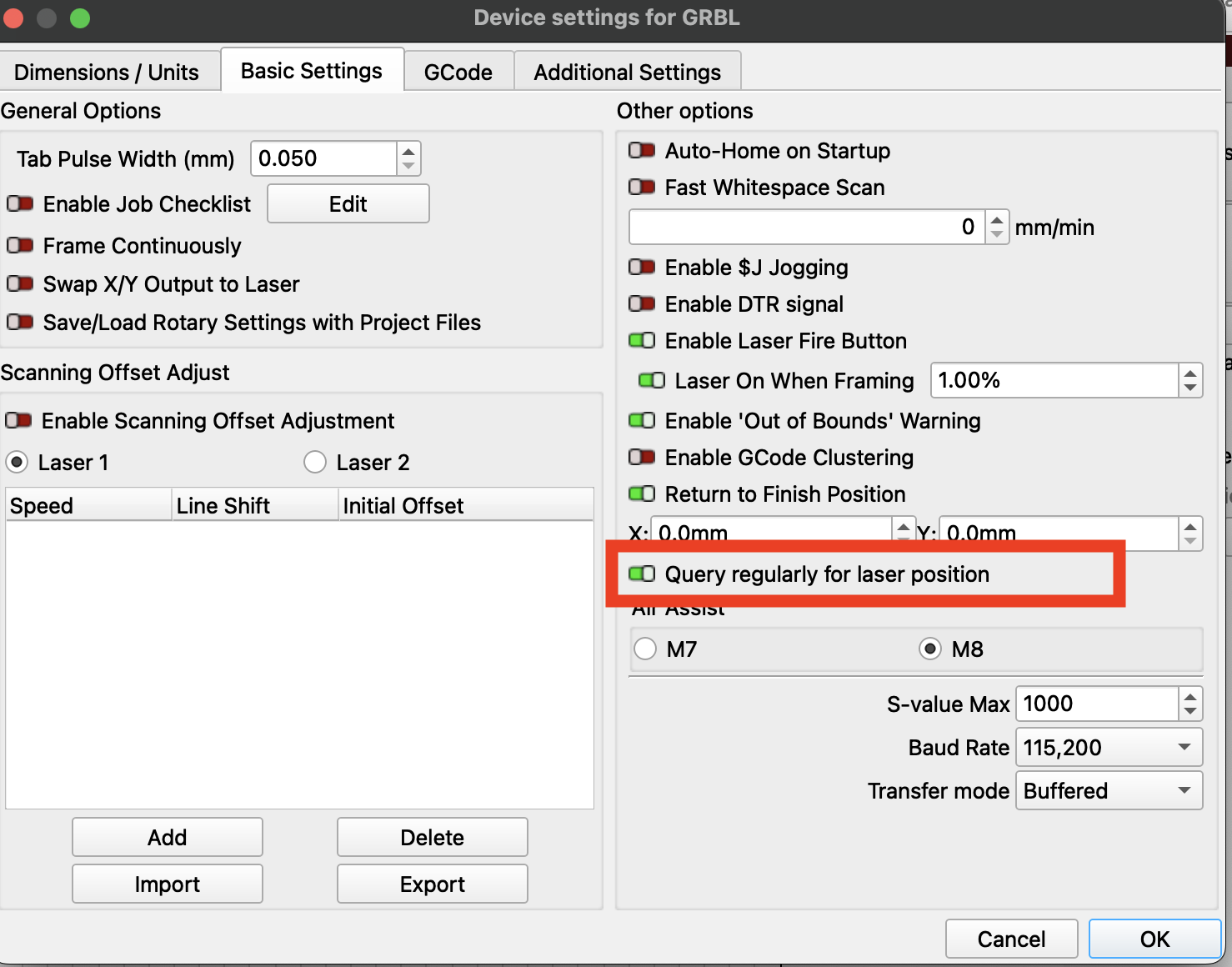The width and height of the screenshot is (1232, 967).
Task: Decrease S-value Max with the down arrow
Action: tap(1190, 711)
